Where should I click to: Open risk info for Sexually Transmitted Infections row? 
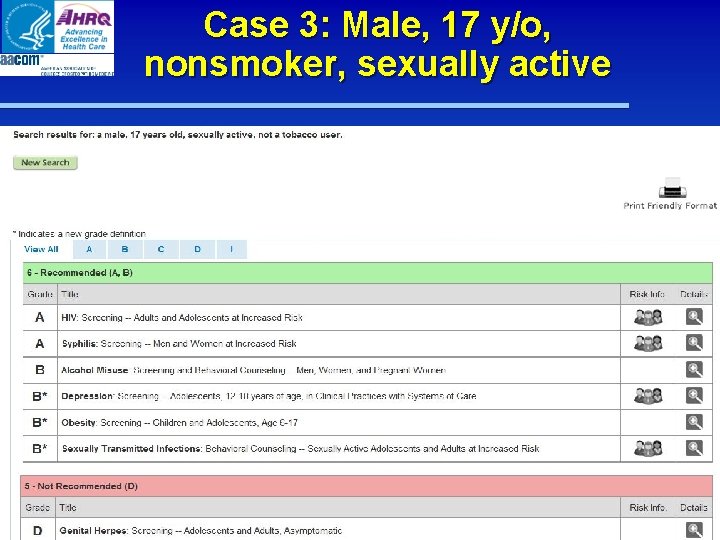648,448
